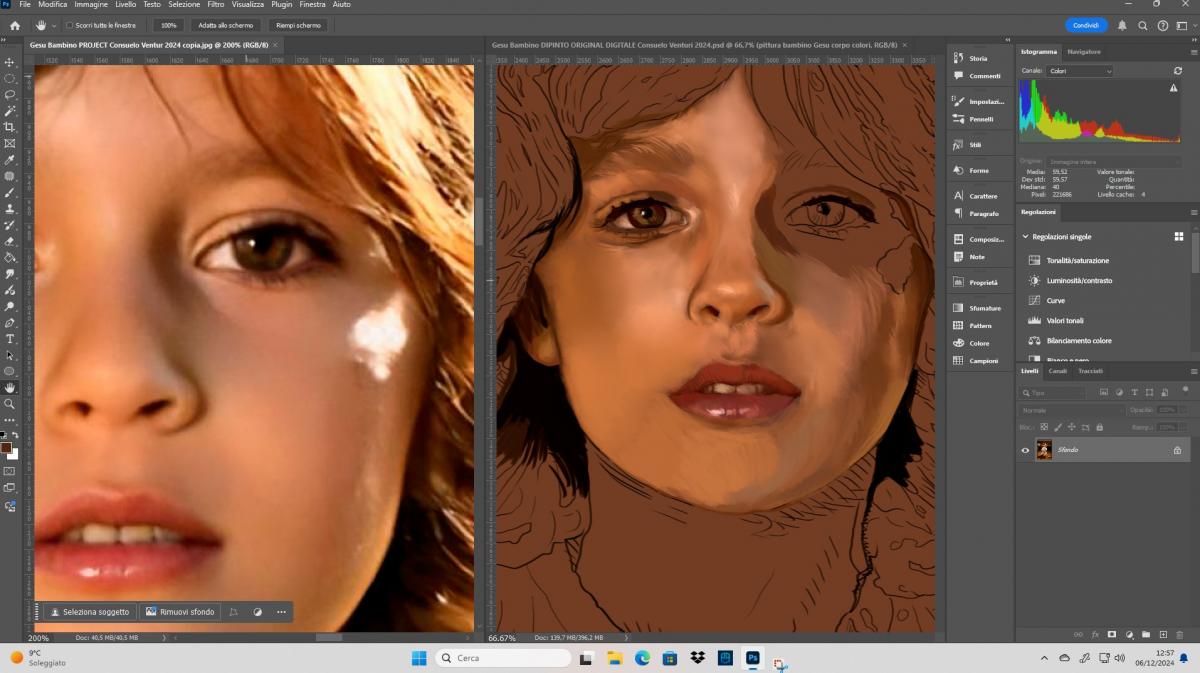Collapse Regolazioni singole section
This screenshot has height=673, width=1200.
[1025, 237]
